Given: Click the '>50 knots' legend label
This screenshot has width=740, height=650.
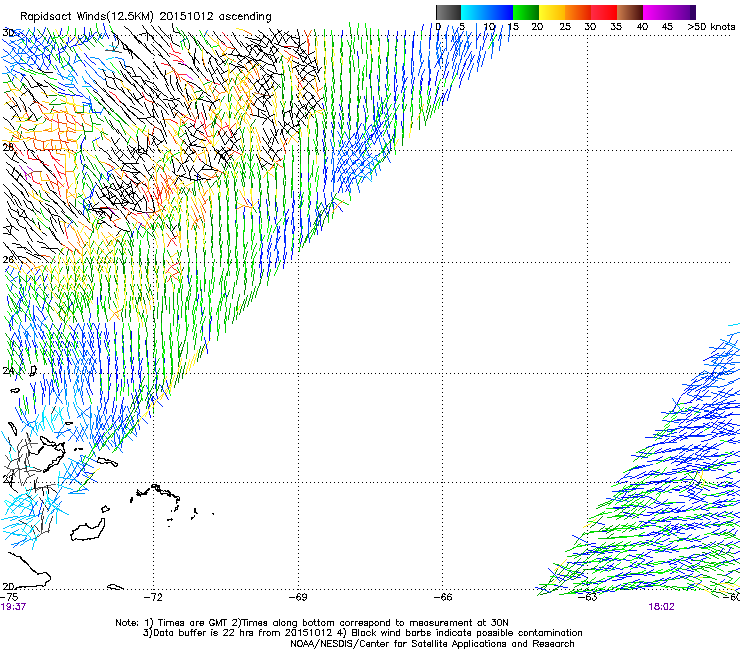Looking at the screenshot, I should (x=711, y=26).
